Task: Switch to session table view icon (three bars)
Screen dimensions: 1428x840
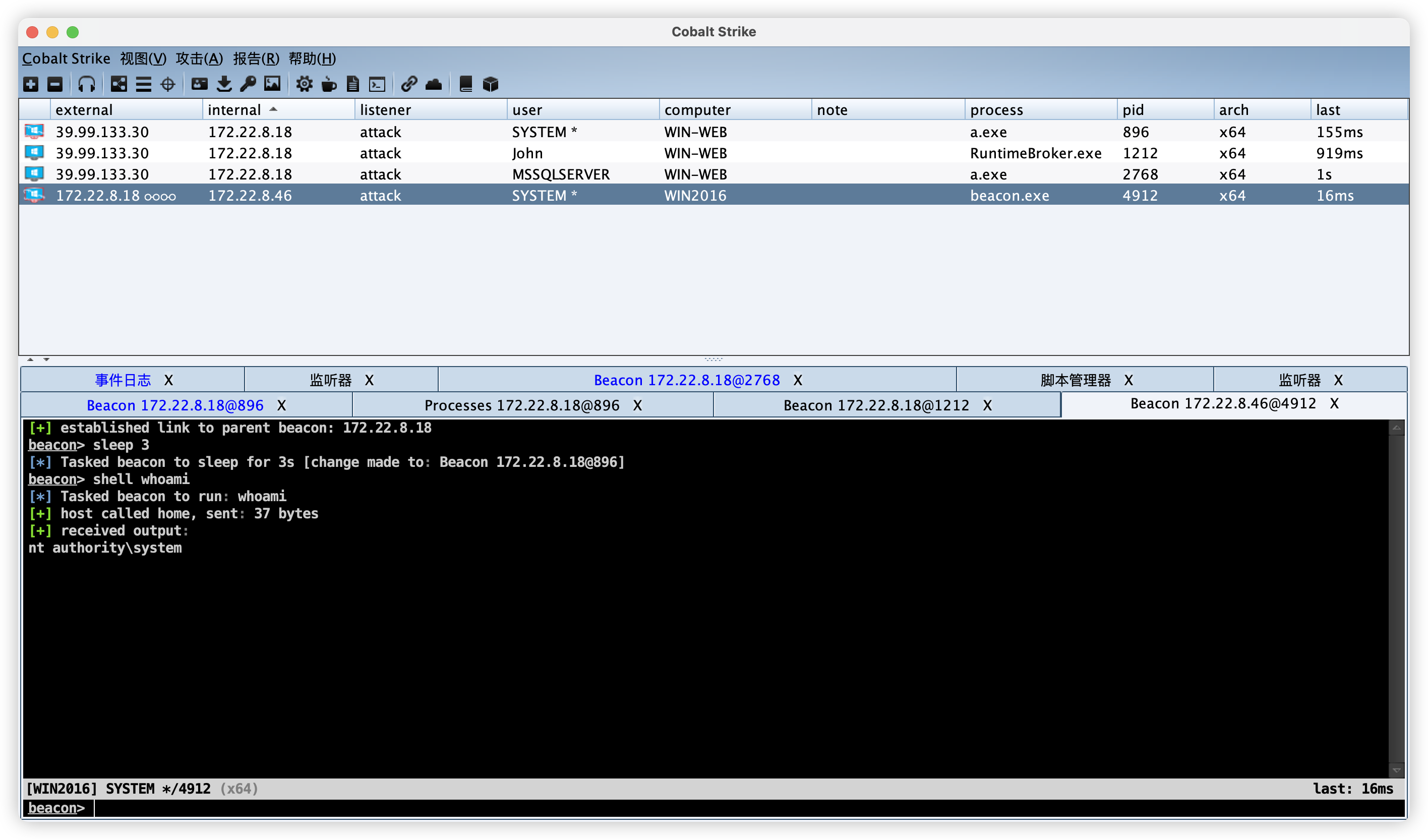Action: 143,84
